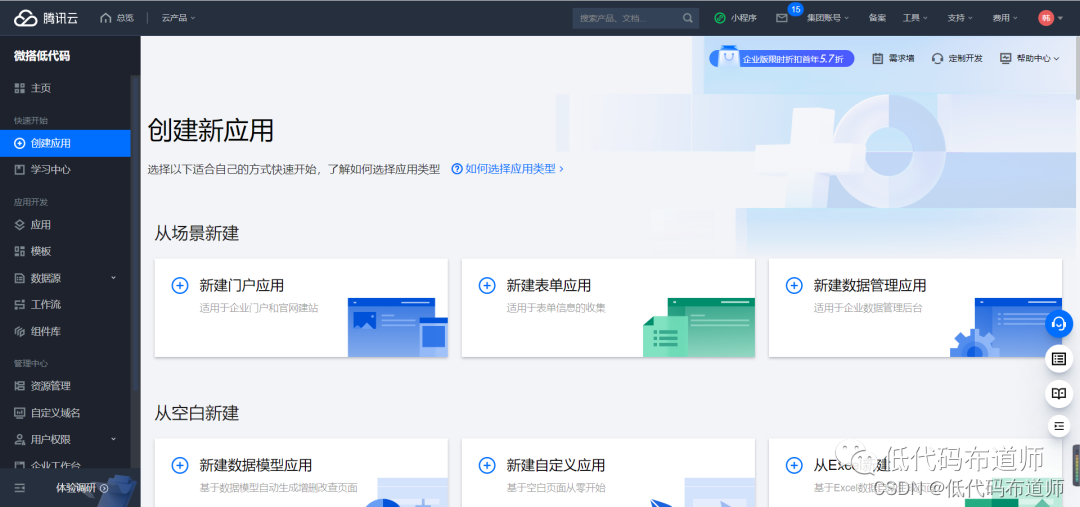Screen dimensions: 1080x507
Task: Click the plus icon on 新建数据管理应用
Action: [794, 285]
